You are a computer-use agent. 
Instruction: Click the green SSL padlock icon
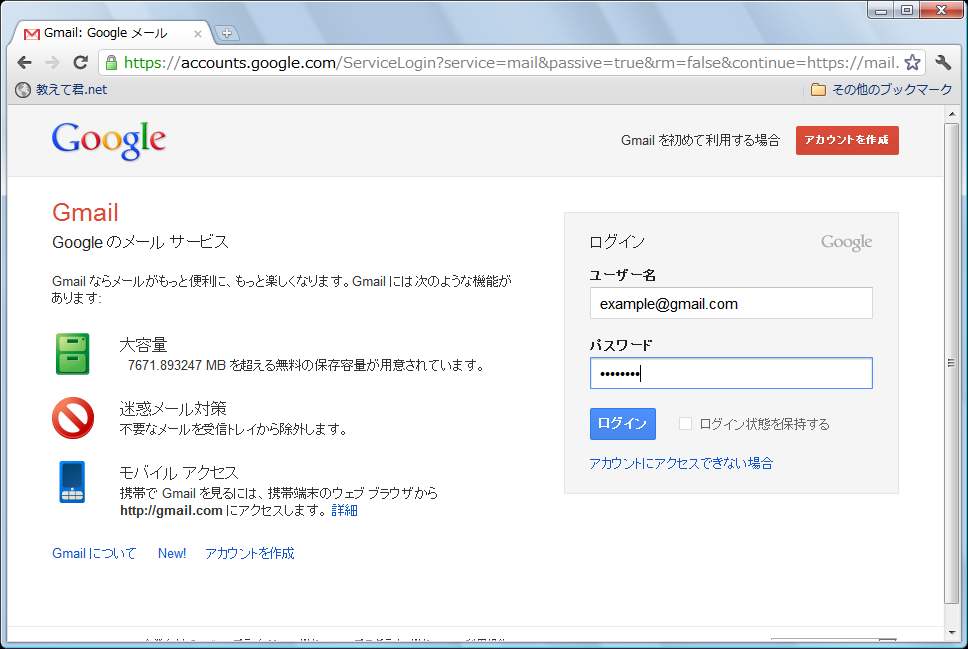point(111,62)
